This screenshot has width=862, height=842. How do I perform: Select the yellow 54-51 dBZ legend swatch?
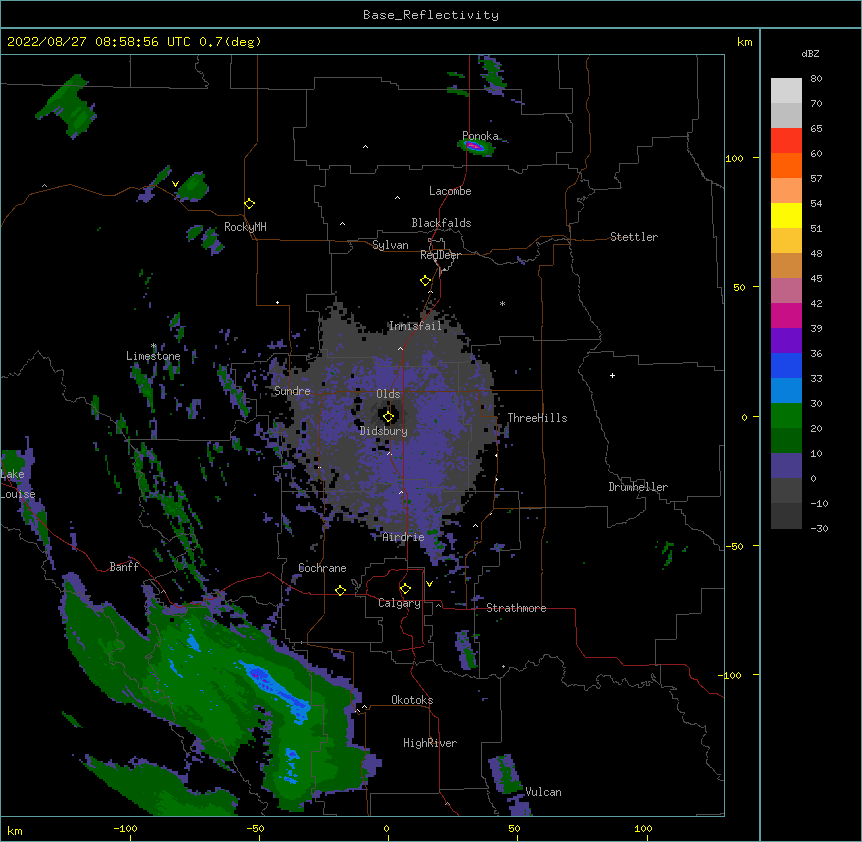786,215
